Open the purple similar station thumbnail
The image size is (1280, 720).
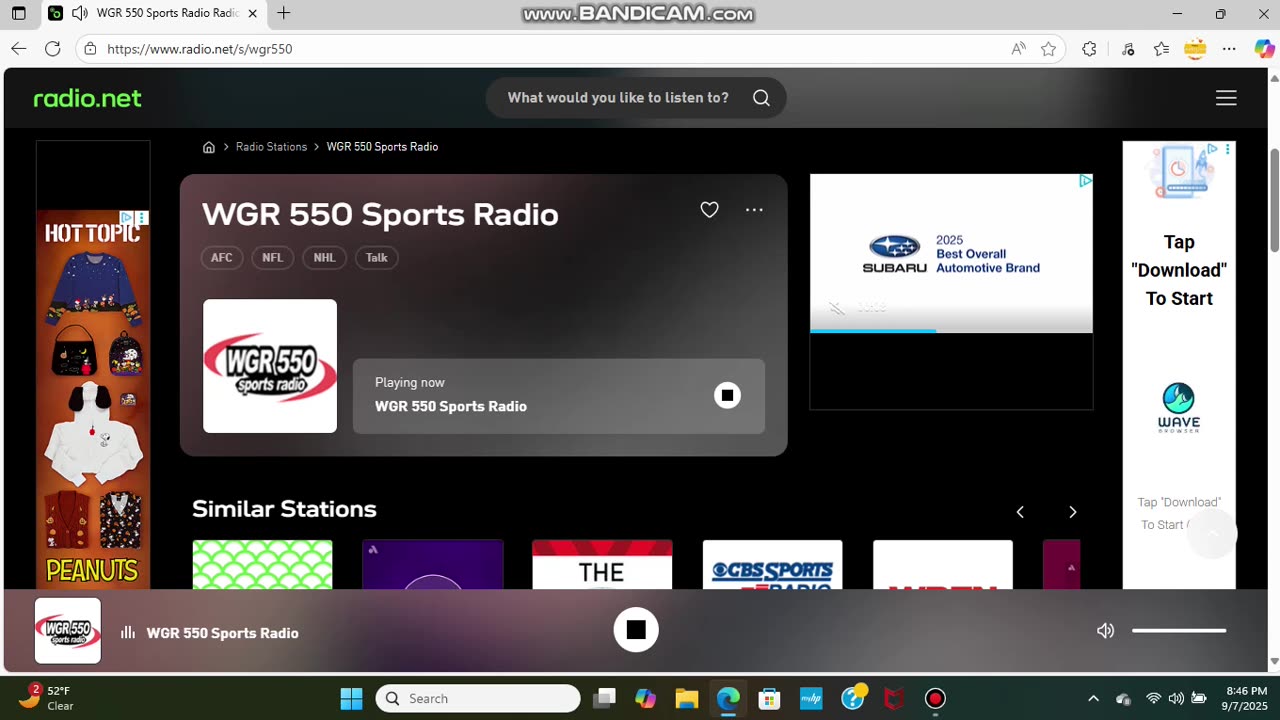point(432,564)
